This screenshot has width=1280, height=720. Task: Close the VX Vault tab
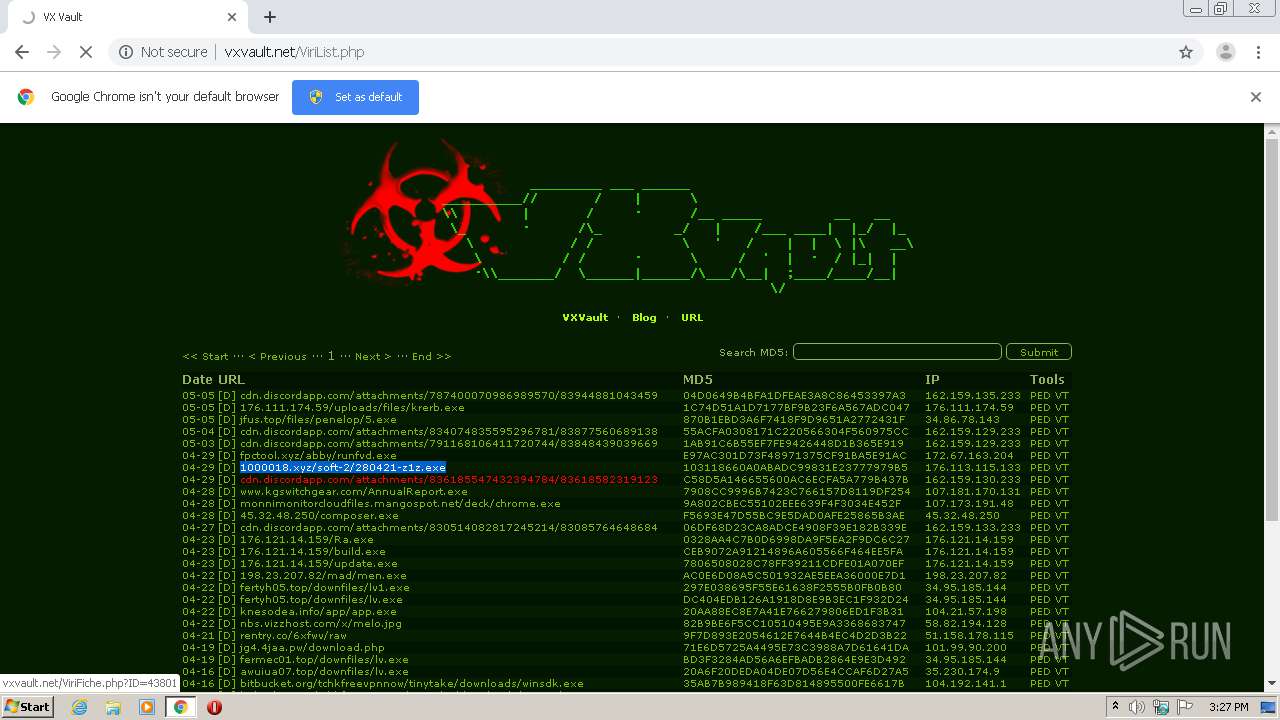232,17
